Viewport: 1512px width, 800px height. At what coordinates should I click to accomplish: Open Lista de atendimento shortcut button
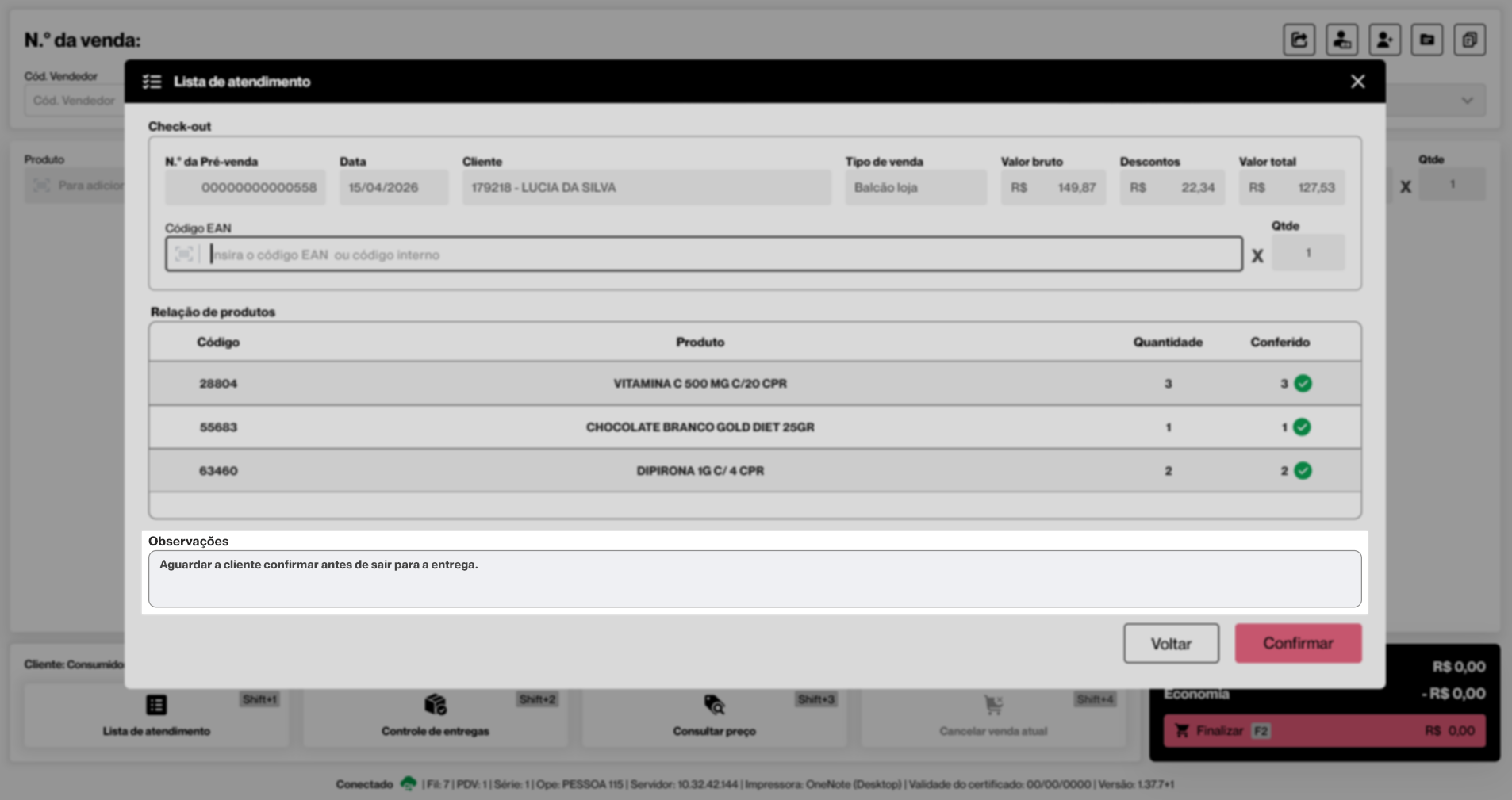coord(156,716)
